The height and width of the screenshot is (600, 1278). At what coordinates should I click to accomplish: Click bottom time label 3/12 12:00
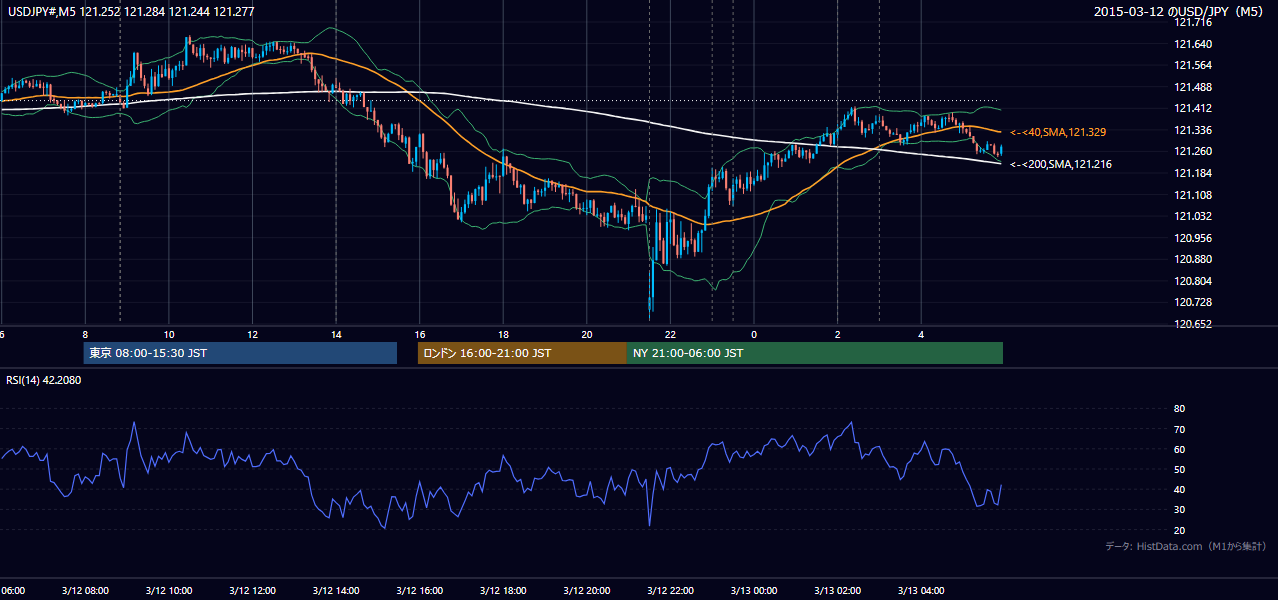coord(252,591)
